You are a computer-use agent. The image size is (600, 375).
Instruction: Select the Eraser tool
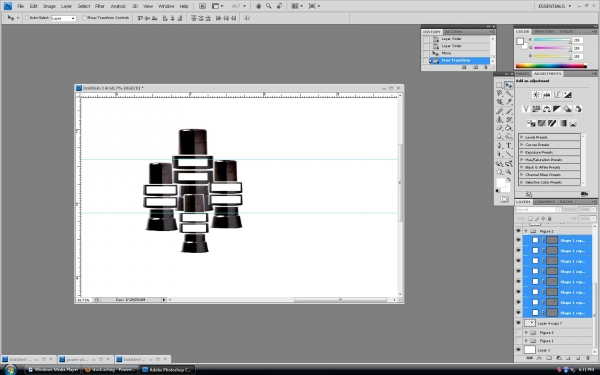[499, 128]
